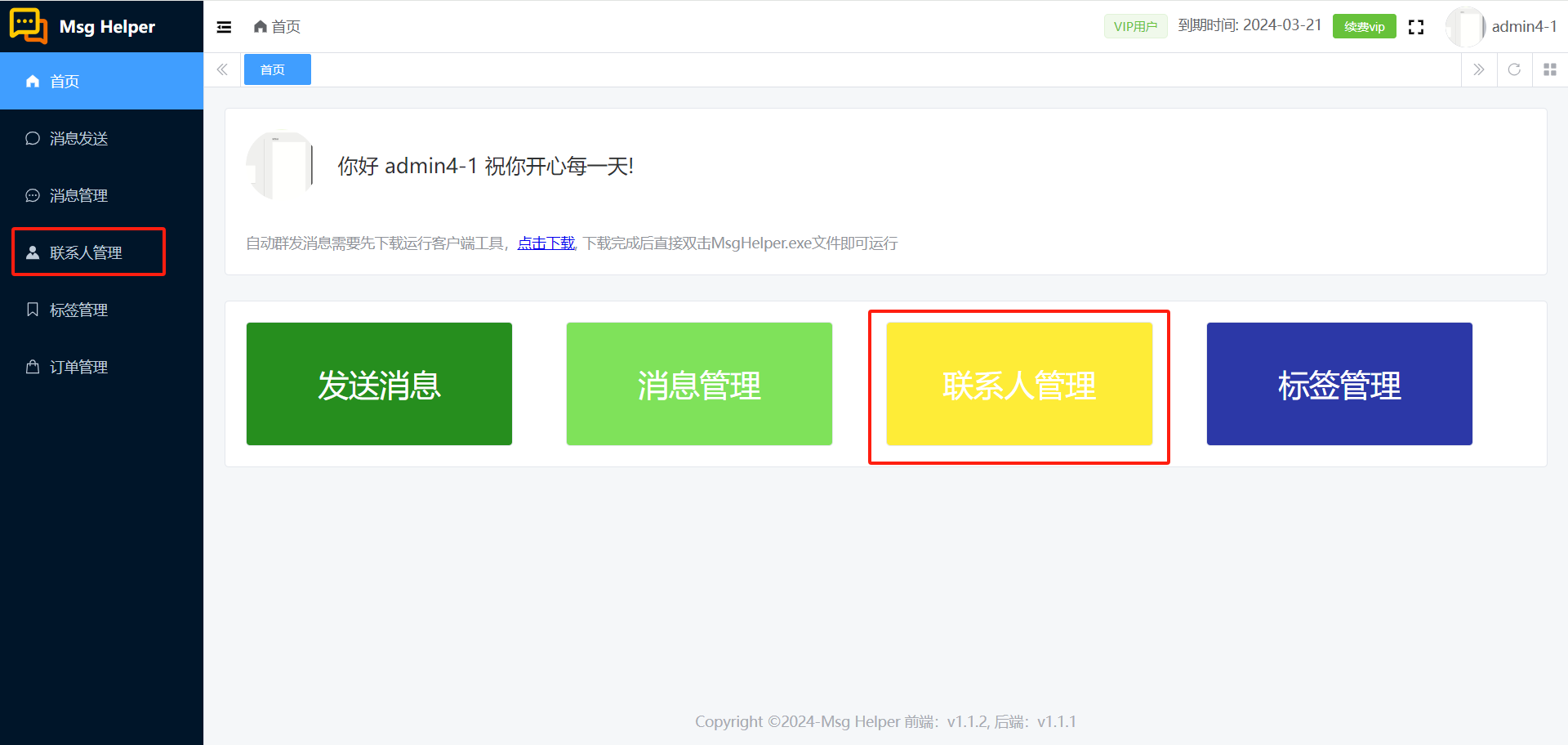Select the 消息管理 speech icon in sidebar

click(32, 195)
